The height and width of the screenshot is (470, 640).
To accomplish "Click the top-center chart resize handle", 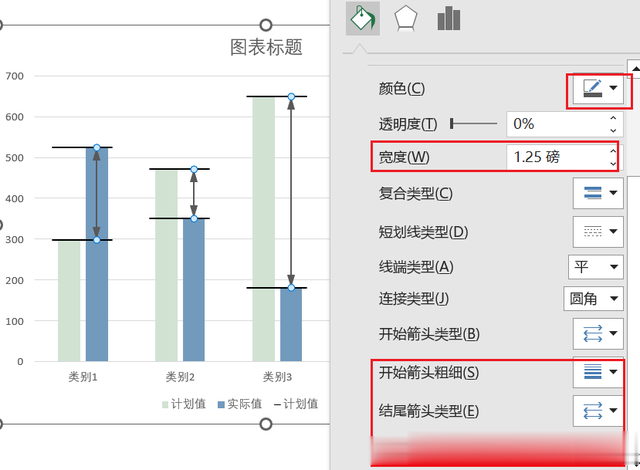I will 266,25.
